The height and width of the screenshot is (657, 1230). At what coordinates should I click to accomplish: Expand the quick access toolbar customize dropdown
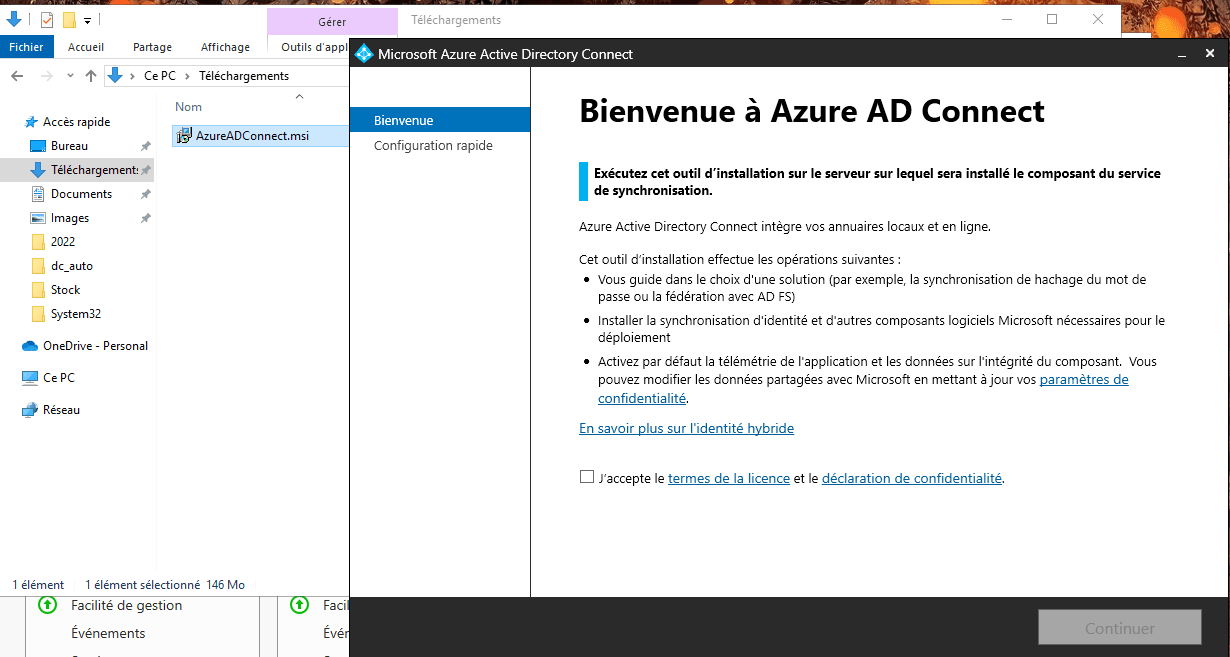[x=88, y=20]
